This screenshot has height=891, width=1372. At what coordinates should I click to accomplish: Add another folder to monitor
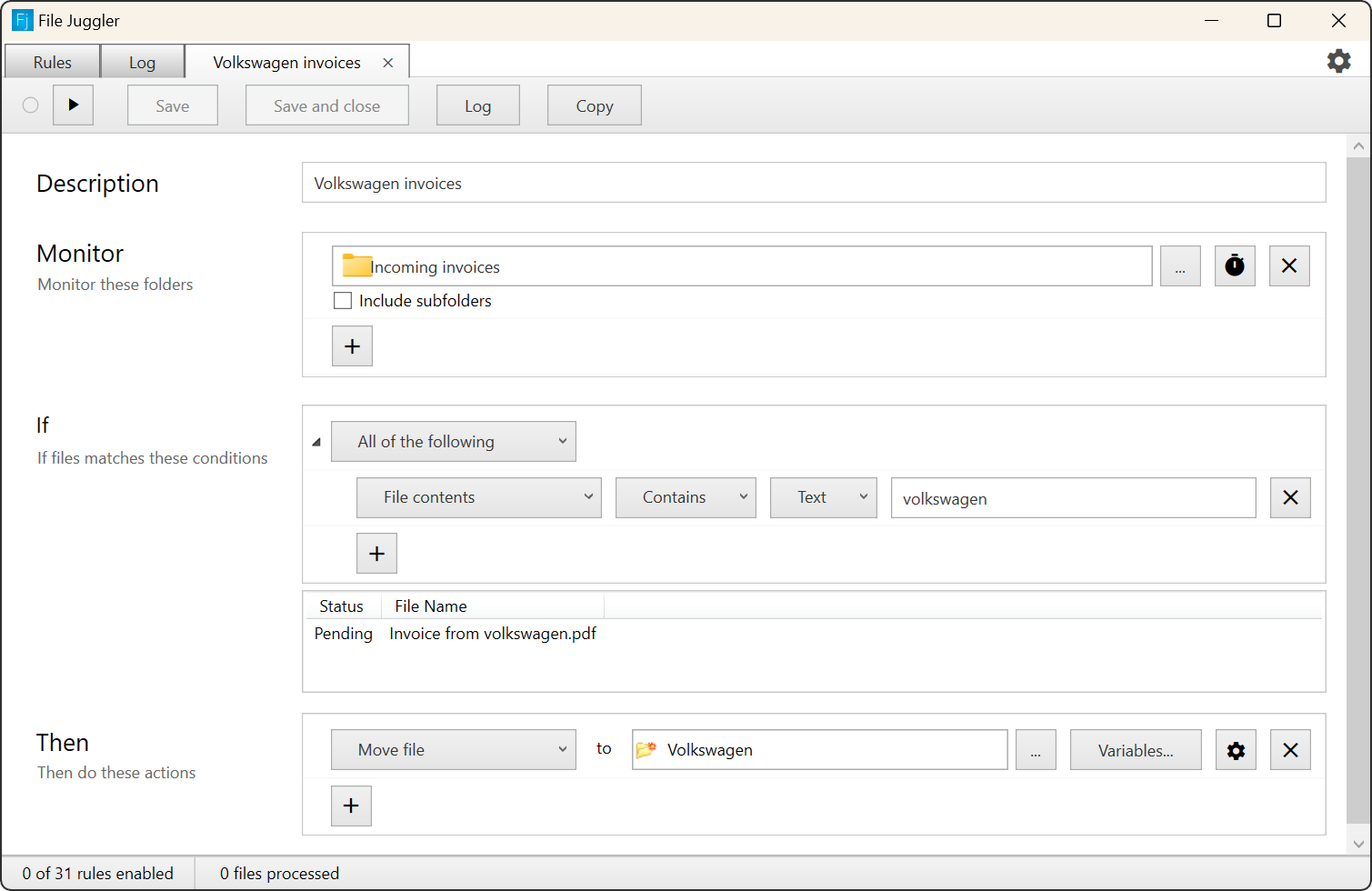point(352,346)
